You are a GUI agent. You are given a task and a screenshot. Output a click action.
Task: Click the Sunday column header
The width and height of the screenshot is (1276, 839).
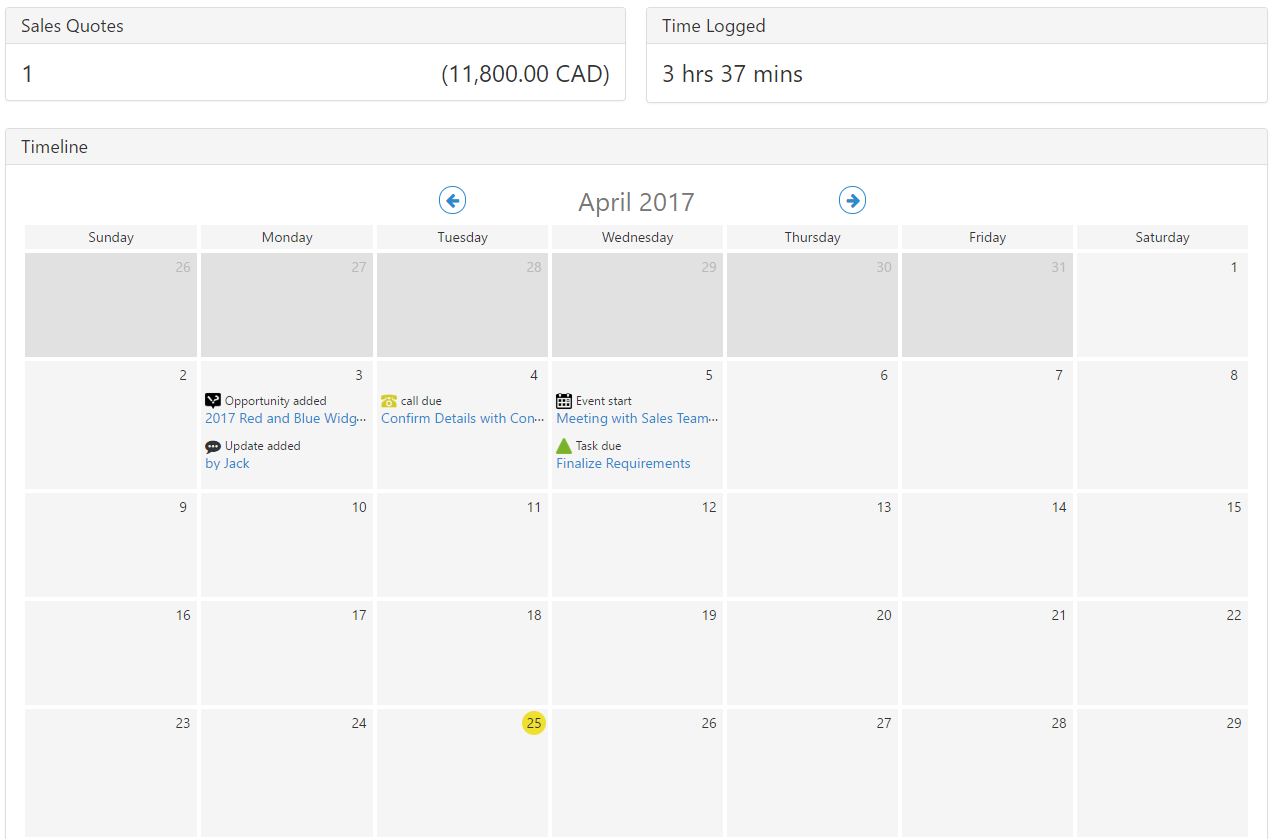[111, 237]
